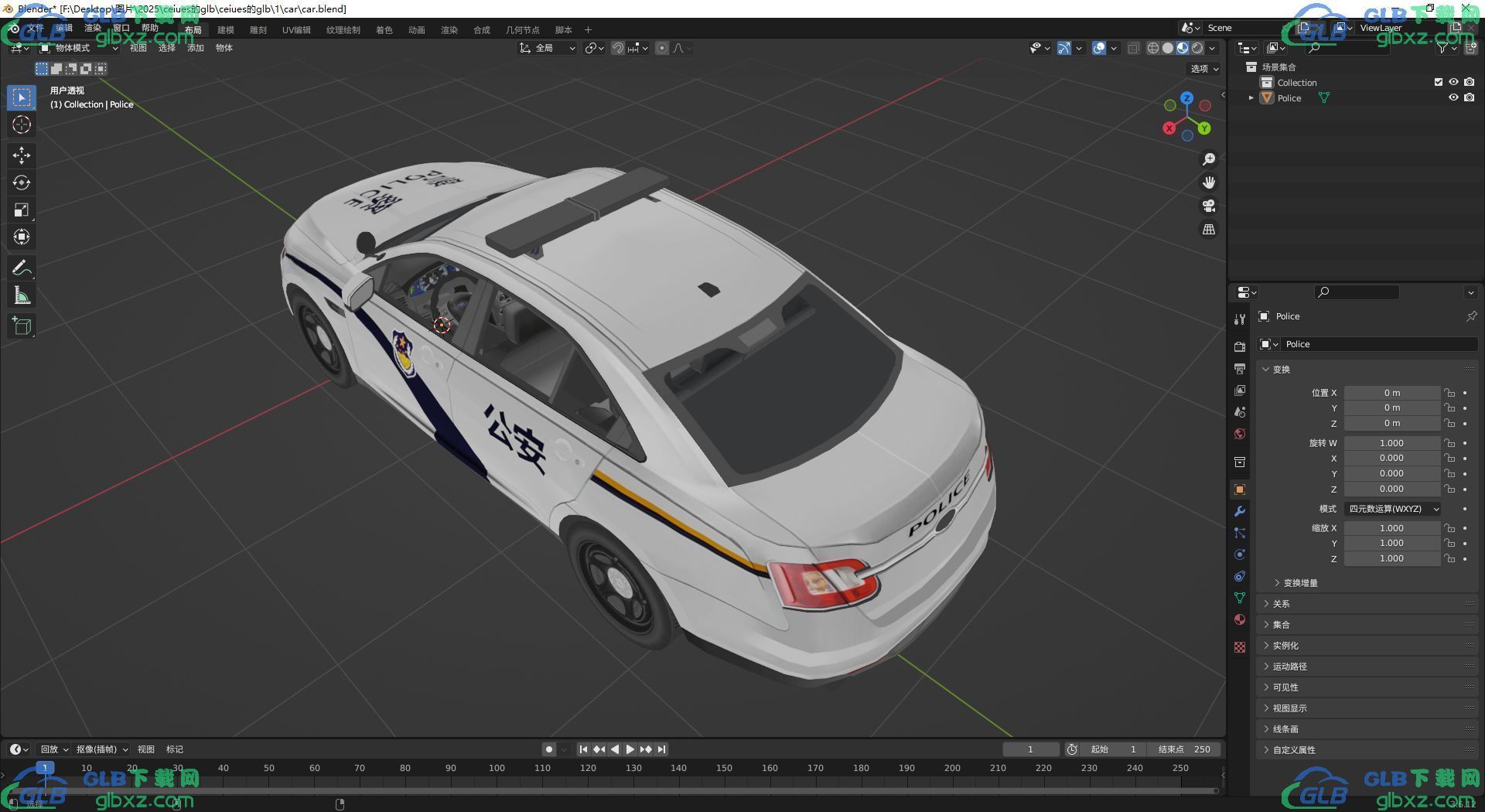Screen dimensions: 1485x812
Task: Click the auto keying record button
Action: pyautogui.click(x=548, y=749)
